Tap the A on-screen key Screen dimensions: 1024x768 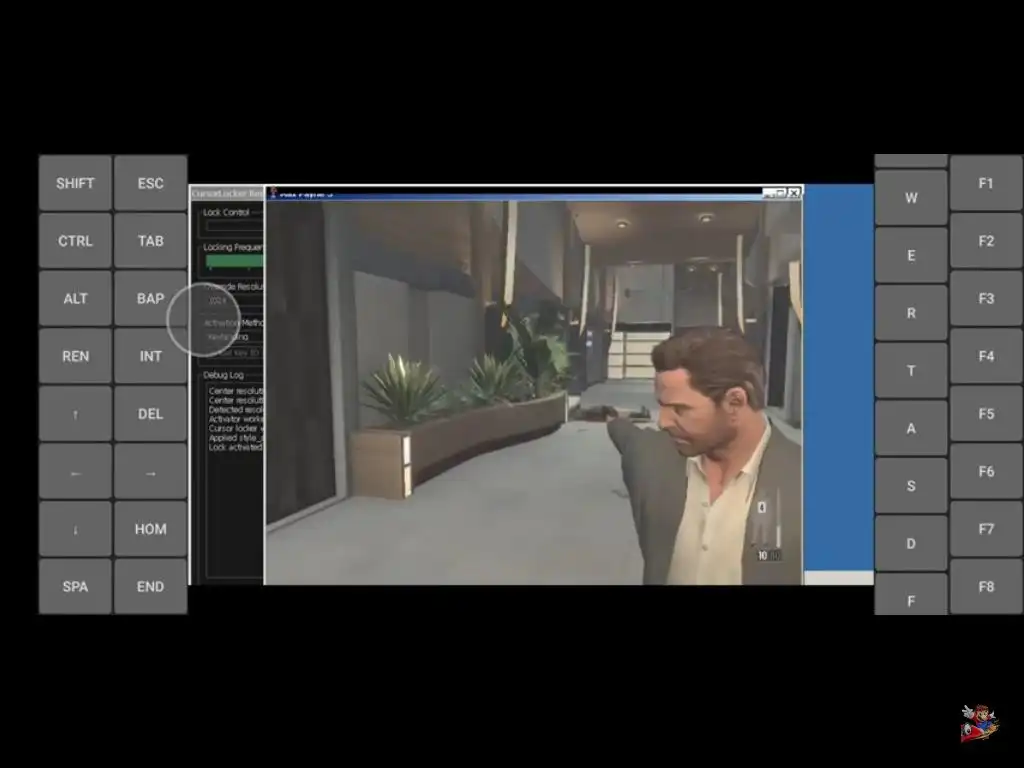pos(911,428)
